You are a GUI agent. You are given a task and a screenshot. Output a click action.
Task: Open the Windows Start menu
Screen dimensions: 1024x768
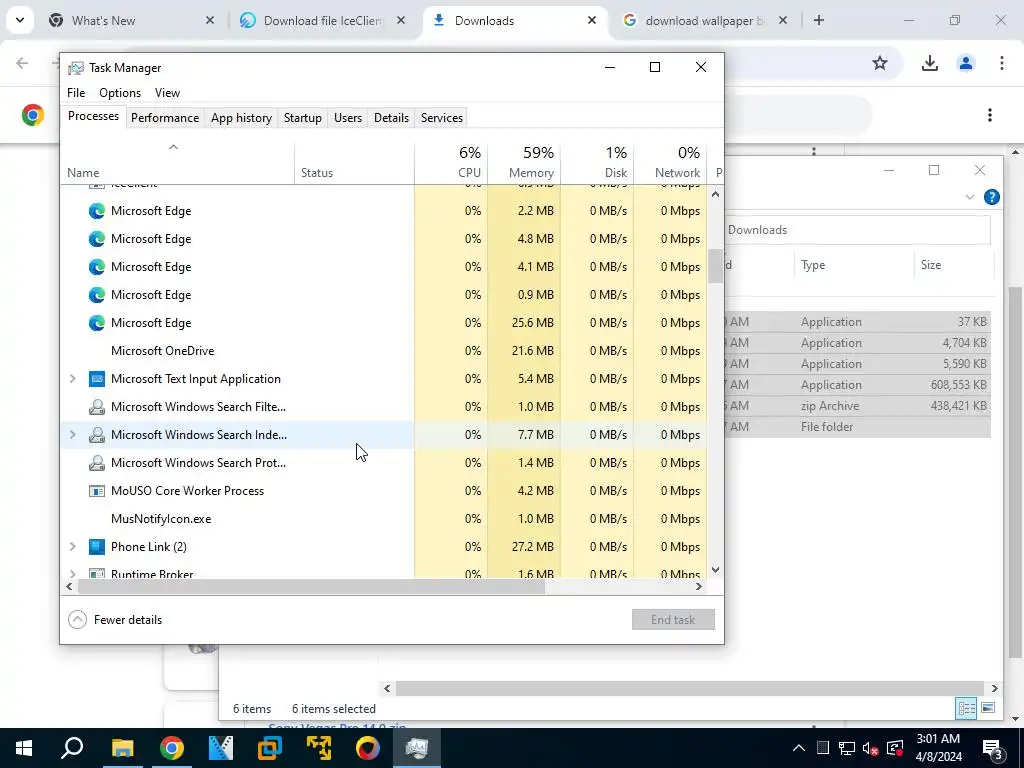24,748
